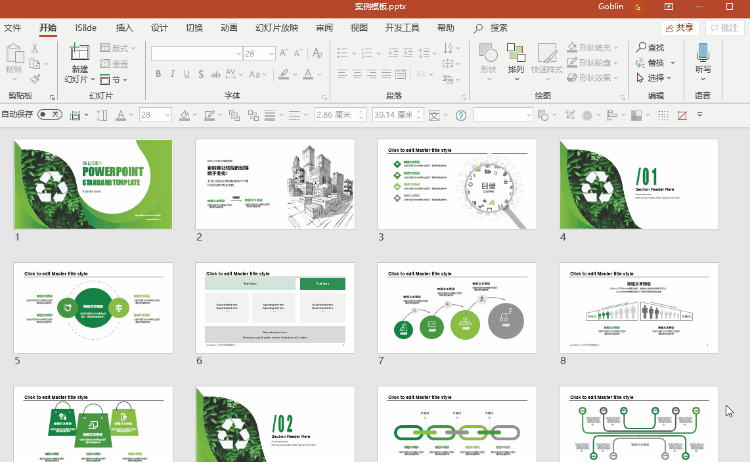750x462 pixels.
Task: Switch to the Insert tab
Action: click(x=124, y=28)
